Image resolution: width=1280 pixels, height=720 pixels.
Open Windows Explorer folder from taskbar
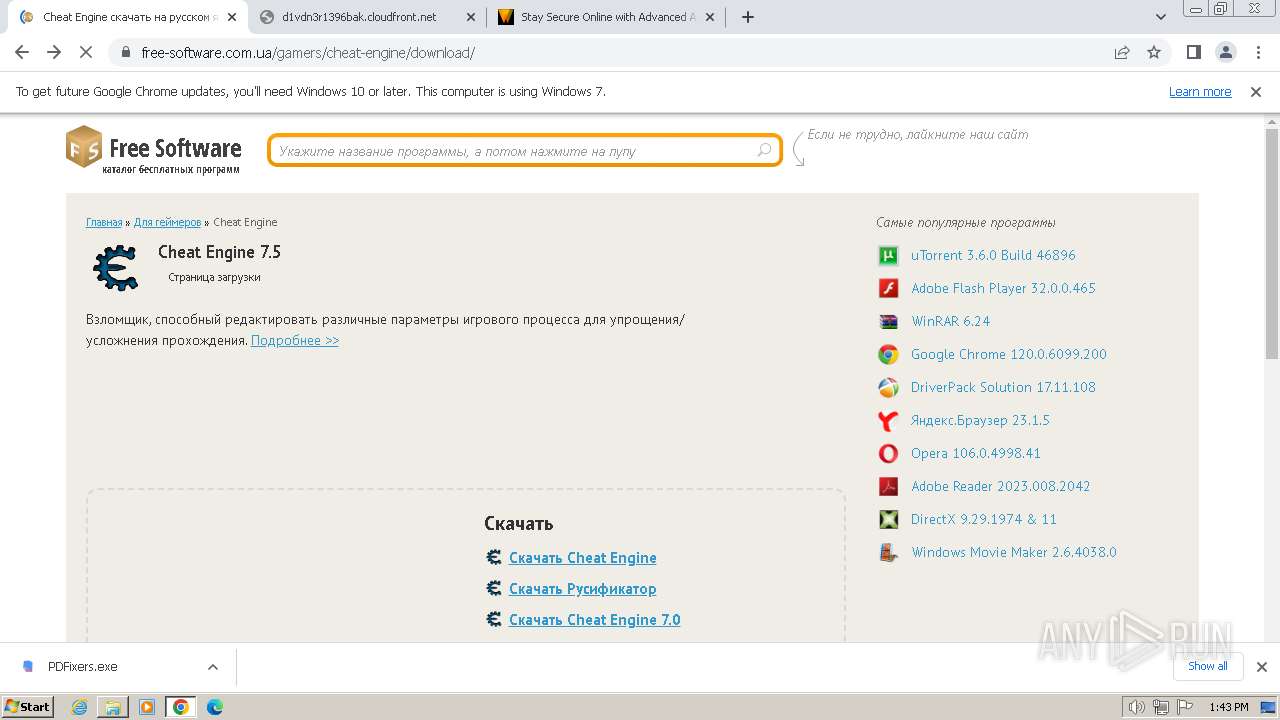coord(113,707)
